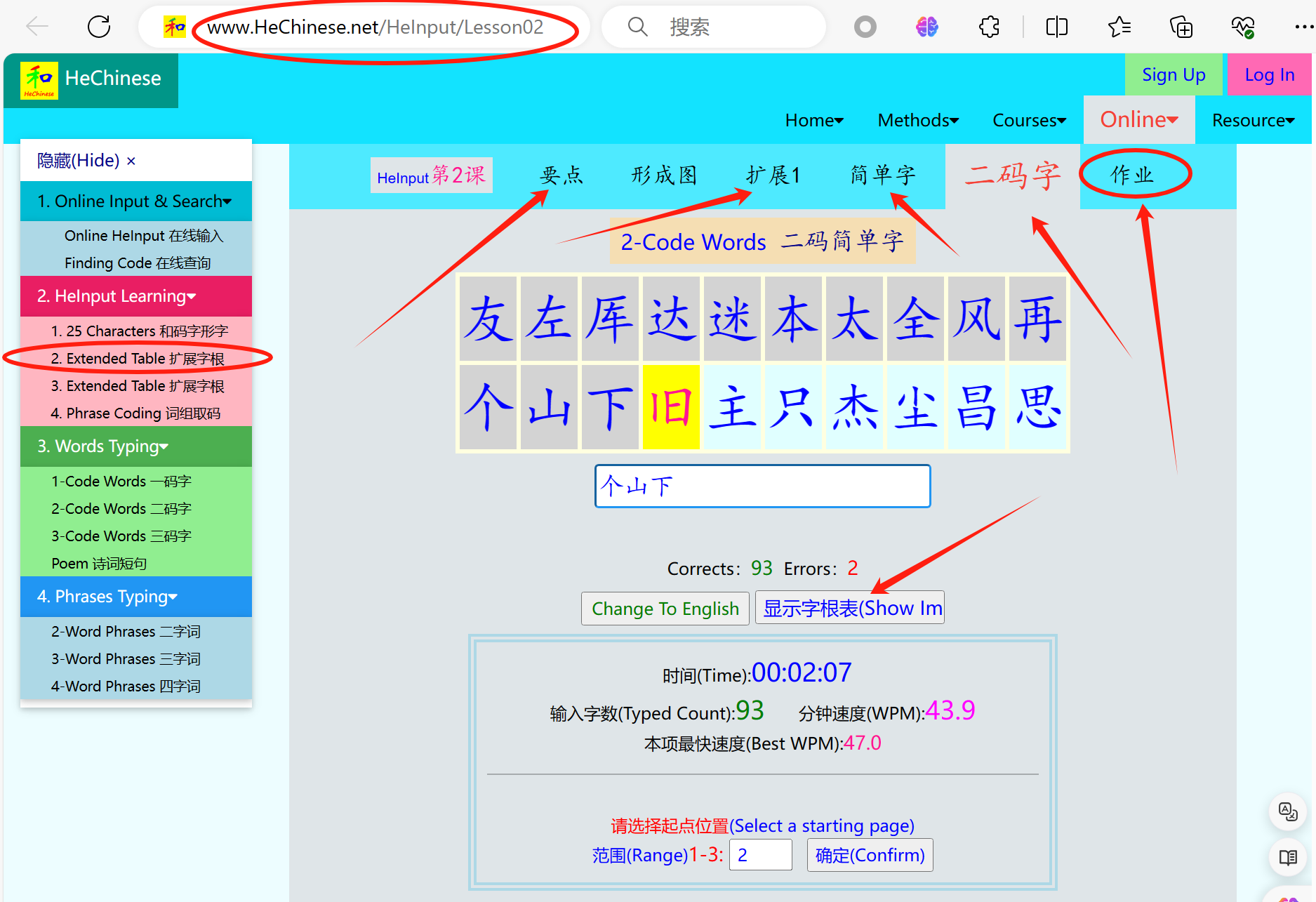Open 2-Code Words 二码字 in sidebar

point(121,509)
